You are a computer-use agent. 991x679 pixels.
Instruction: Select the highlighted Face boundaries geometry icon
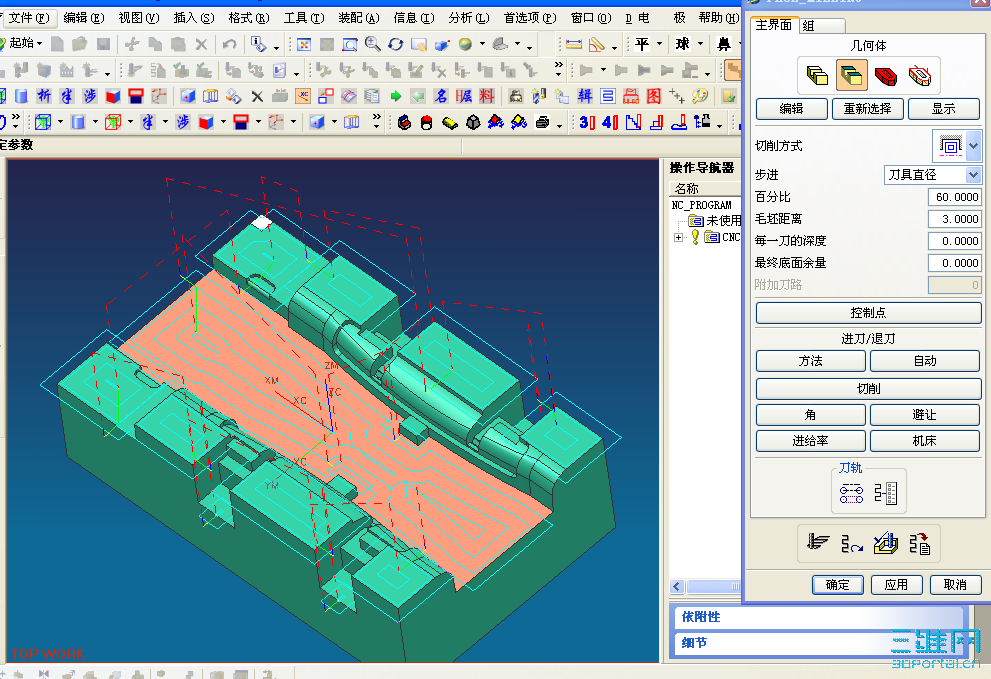[x=851, y=75]
